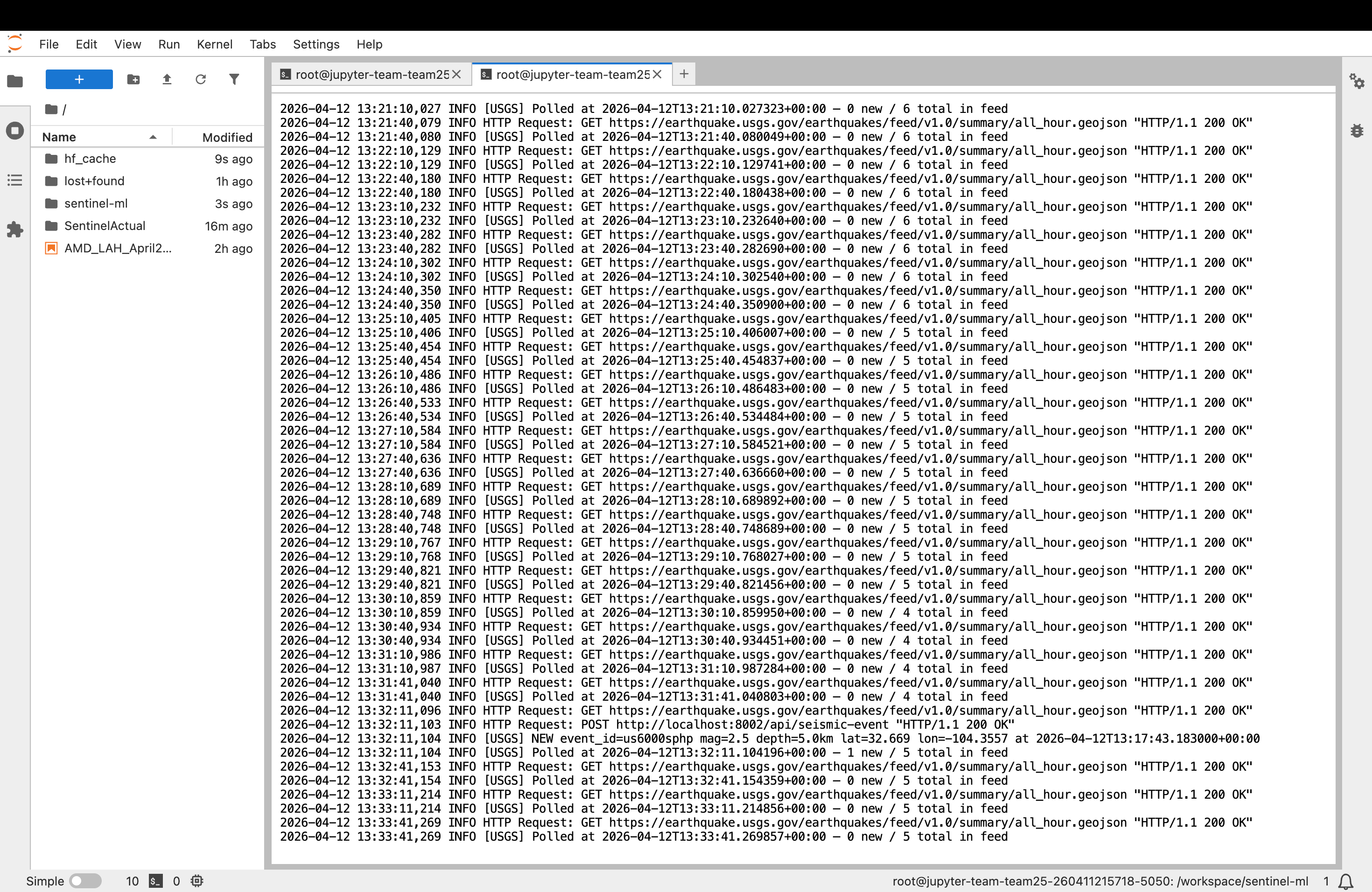The image size is (1372, 892).
Task: Open the property inspector gears icon
Action: tap(1357, 81)
